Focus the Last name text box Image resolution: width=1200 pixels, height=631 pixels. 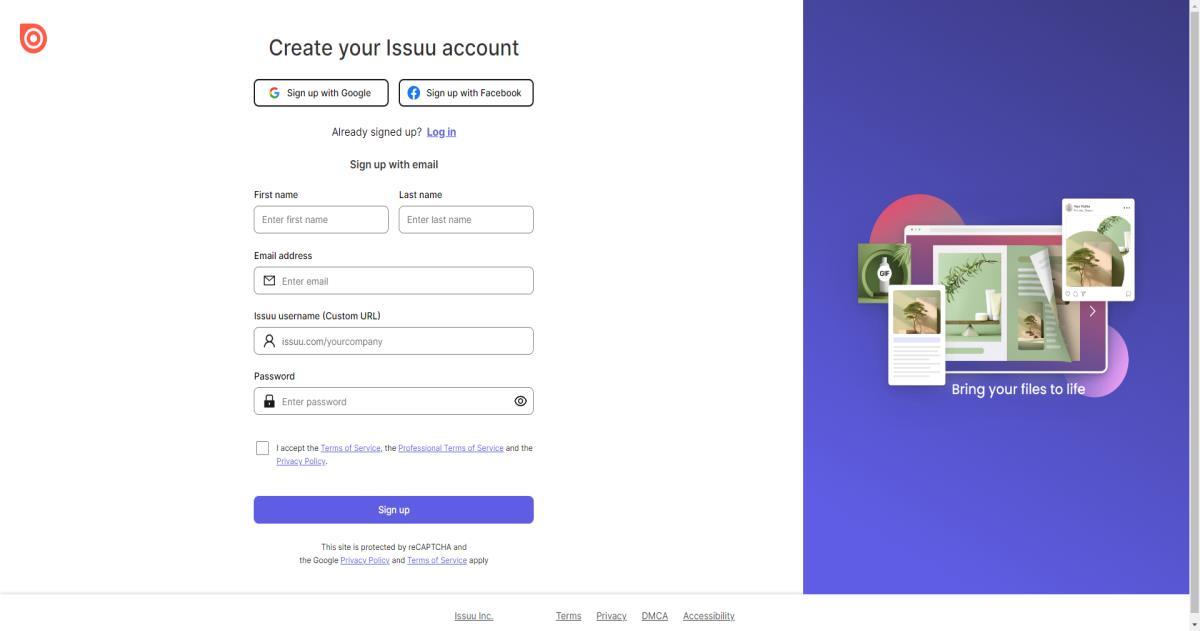(466, 220)
